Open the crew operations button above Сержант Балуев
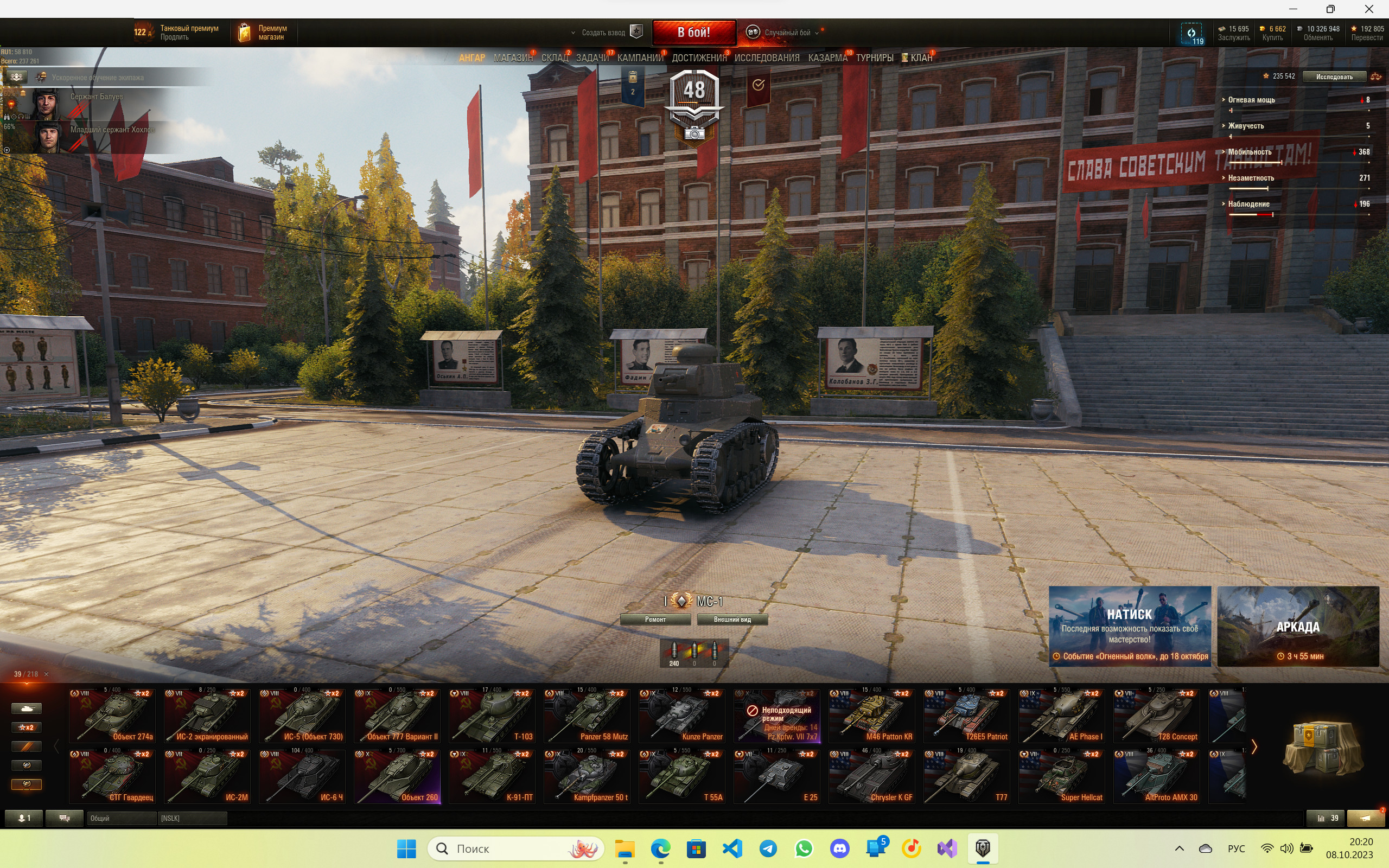 (x=16, y=77)
